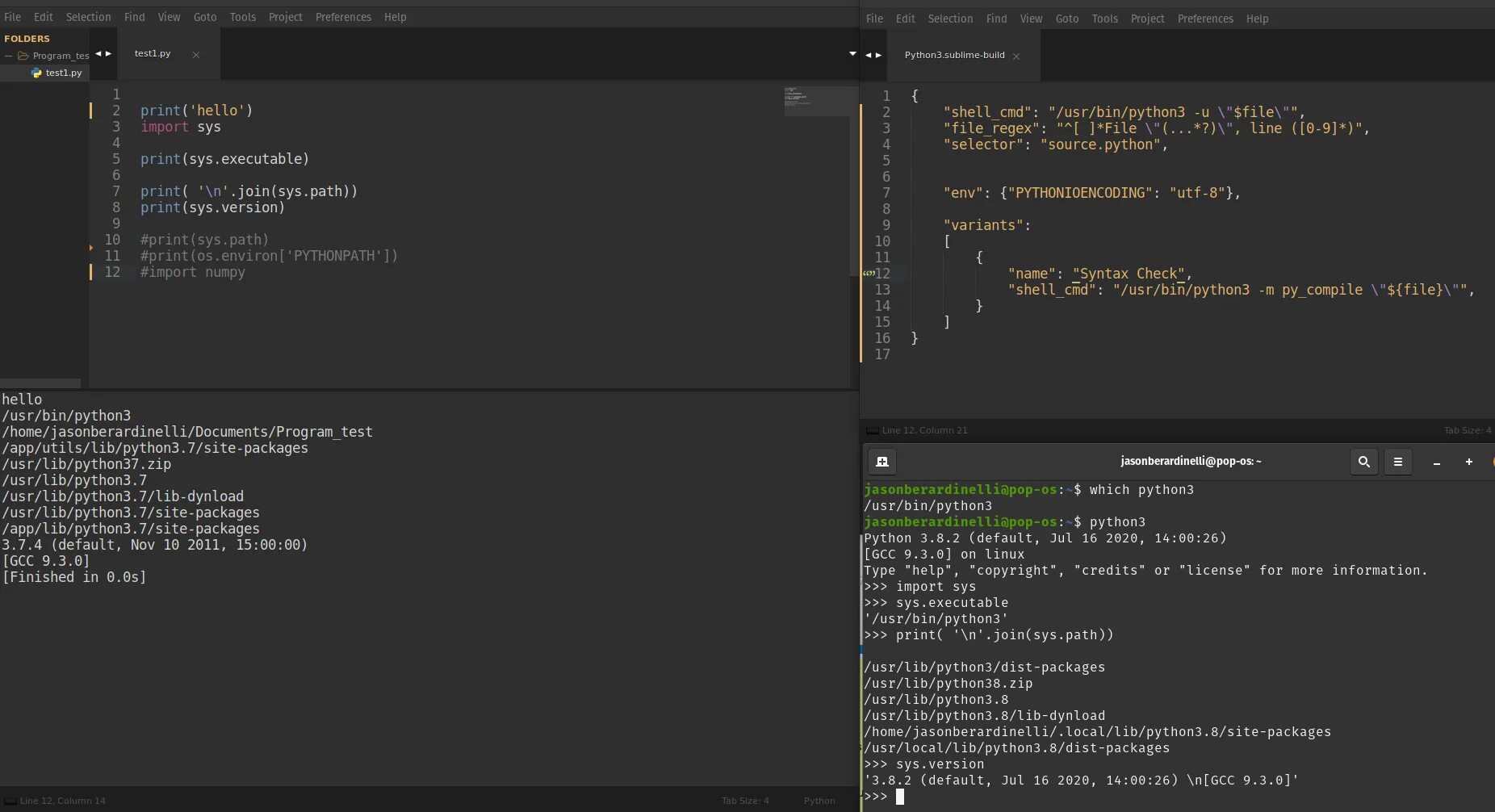Go to next tab arrow in left window
Viewport: 1495px width, 812px height.
pos(108,54)
